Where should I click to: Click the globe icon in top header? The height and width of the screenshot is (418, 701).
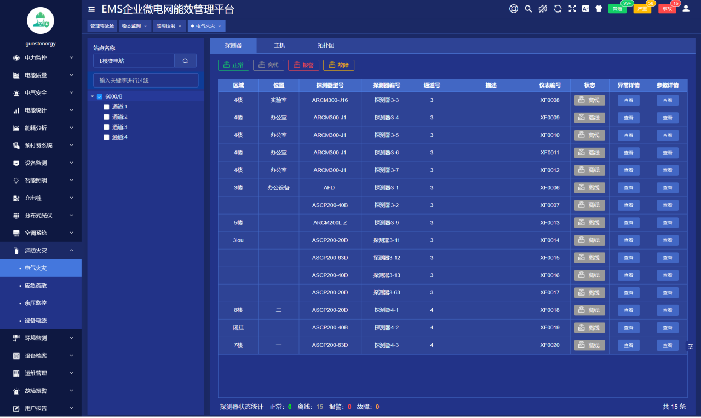click(514, 9)
